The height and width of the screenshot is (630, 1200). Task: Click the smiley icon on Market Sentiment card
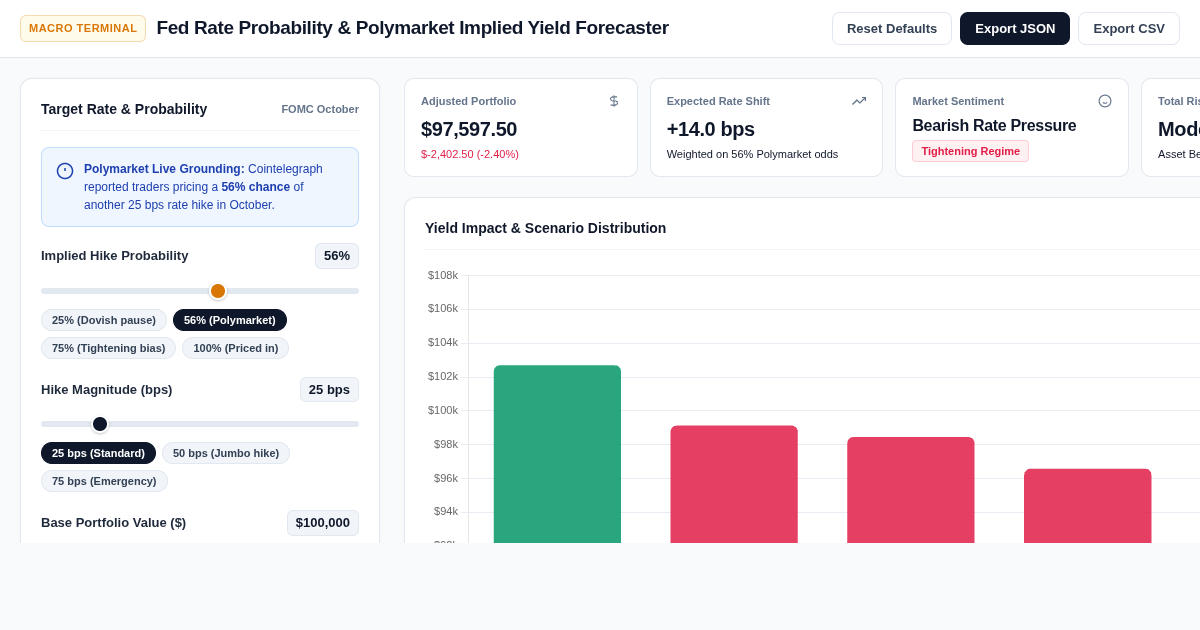[x=1105, y=101]
